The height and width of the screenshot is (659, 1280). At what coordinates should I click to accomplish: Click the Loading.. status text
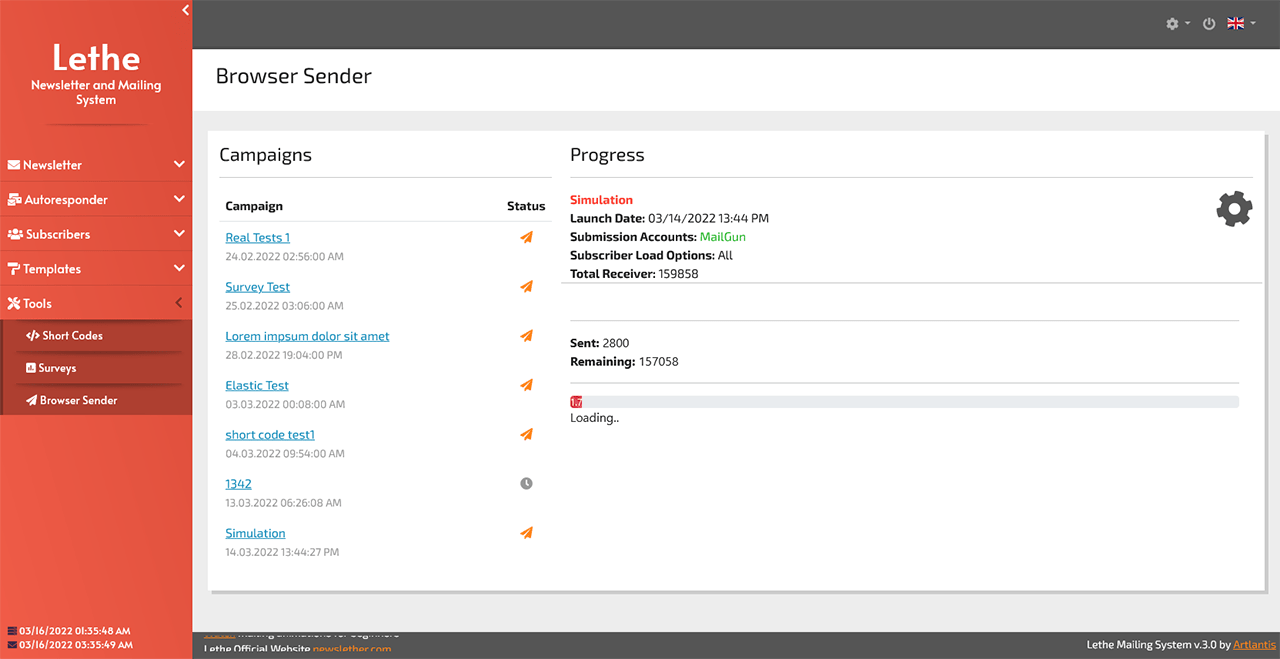tap(594, 418)
